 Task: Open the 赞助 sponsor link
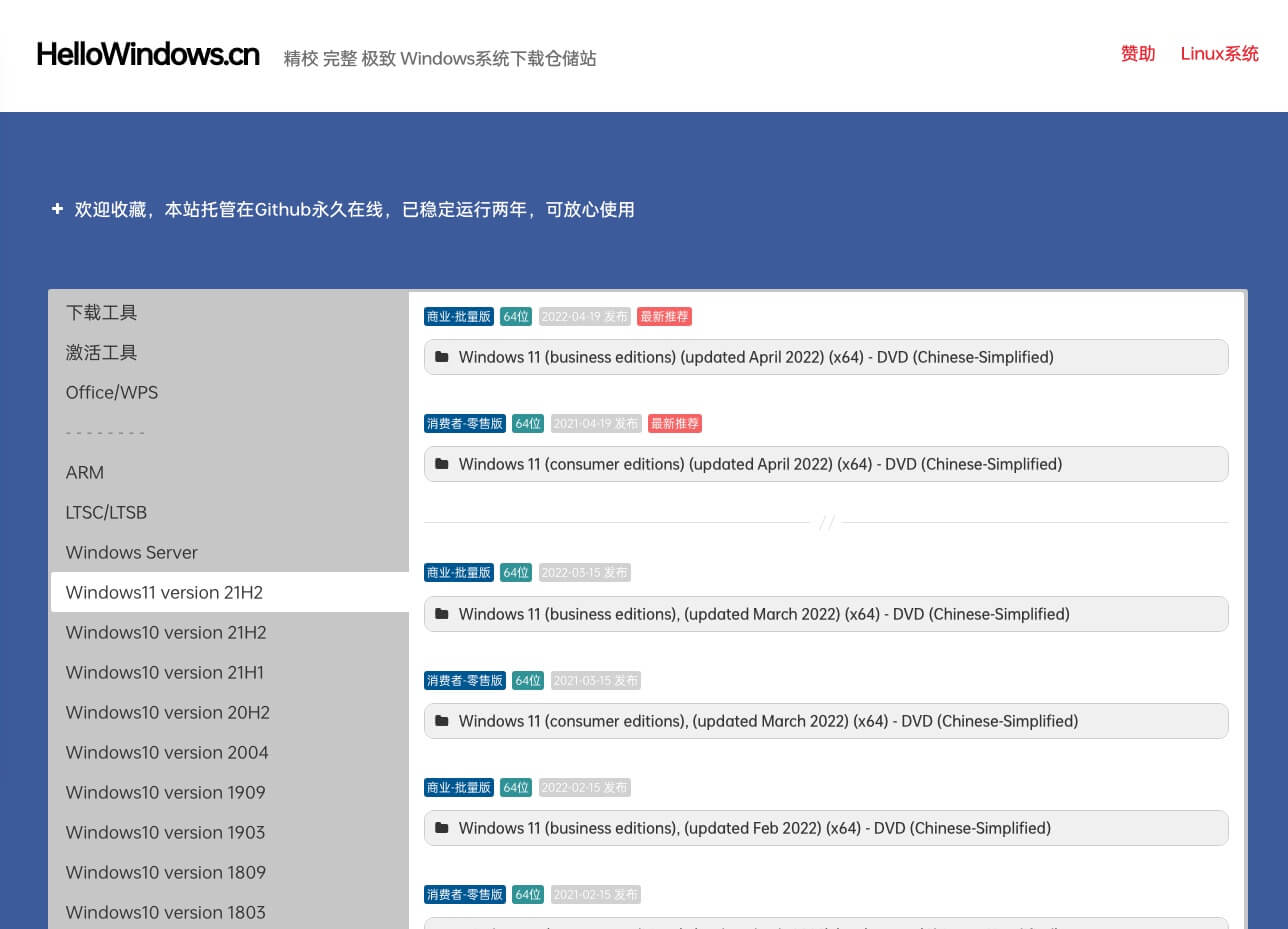pyautogui.click(x=1138, y=54)
